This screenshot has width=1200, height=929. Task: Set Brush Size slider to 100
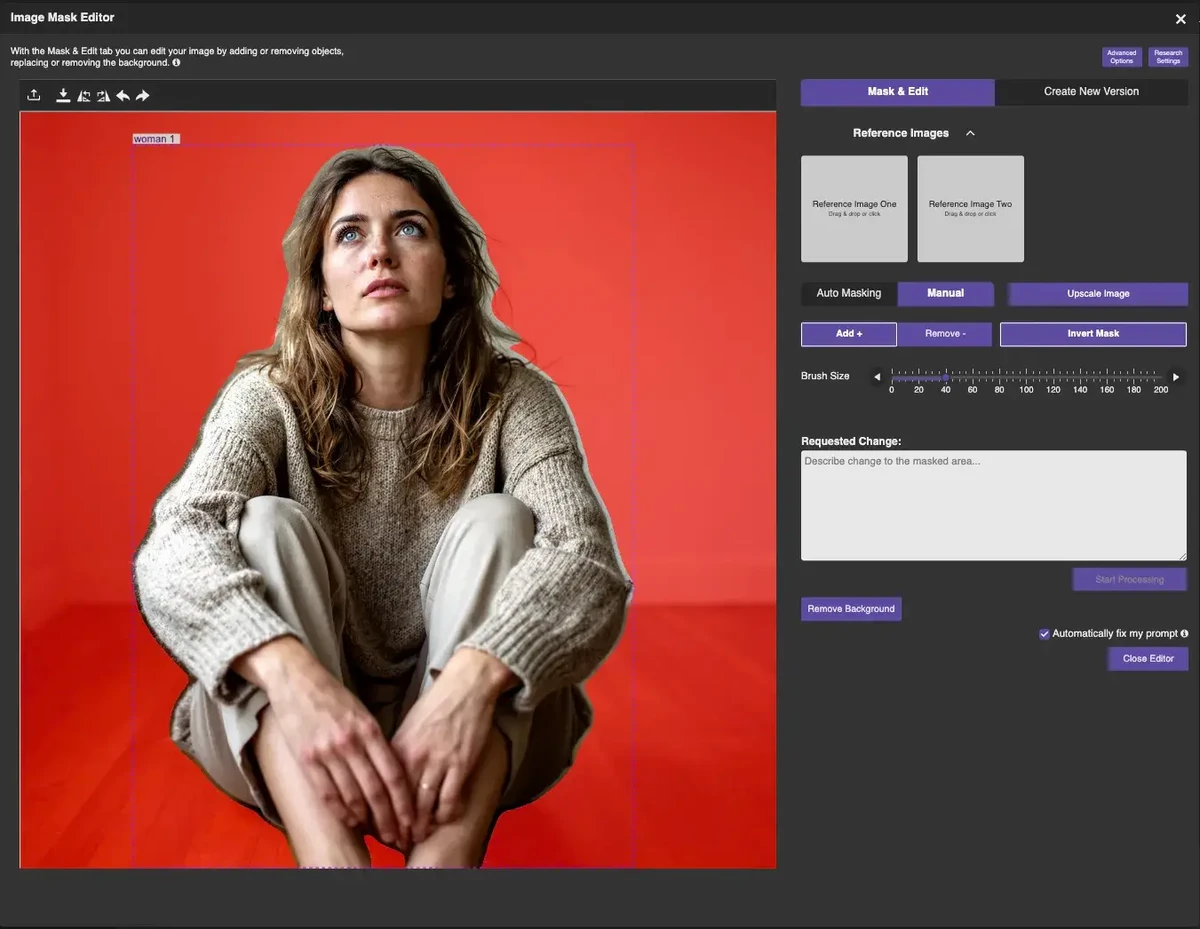pos(1026,378)
